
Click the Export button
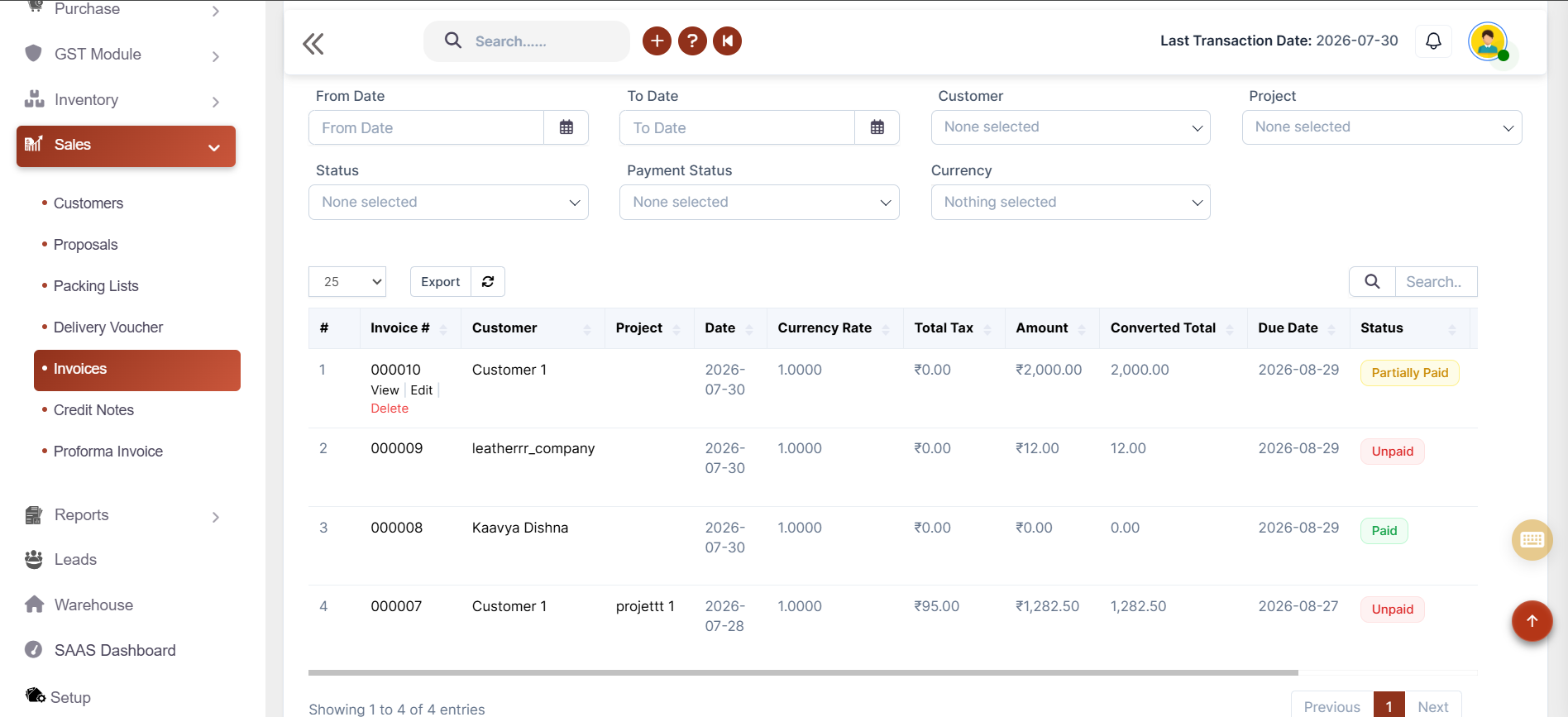tap(441, 281)
